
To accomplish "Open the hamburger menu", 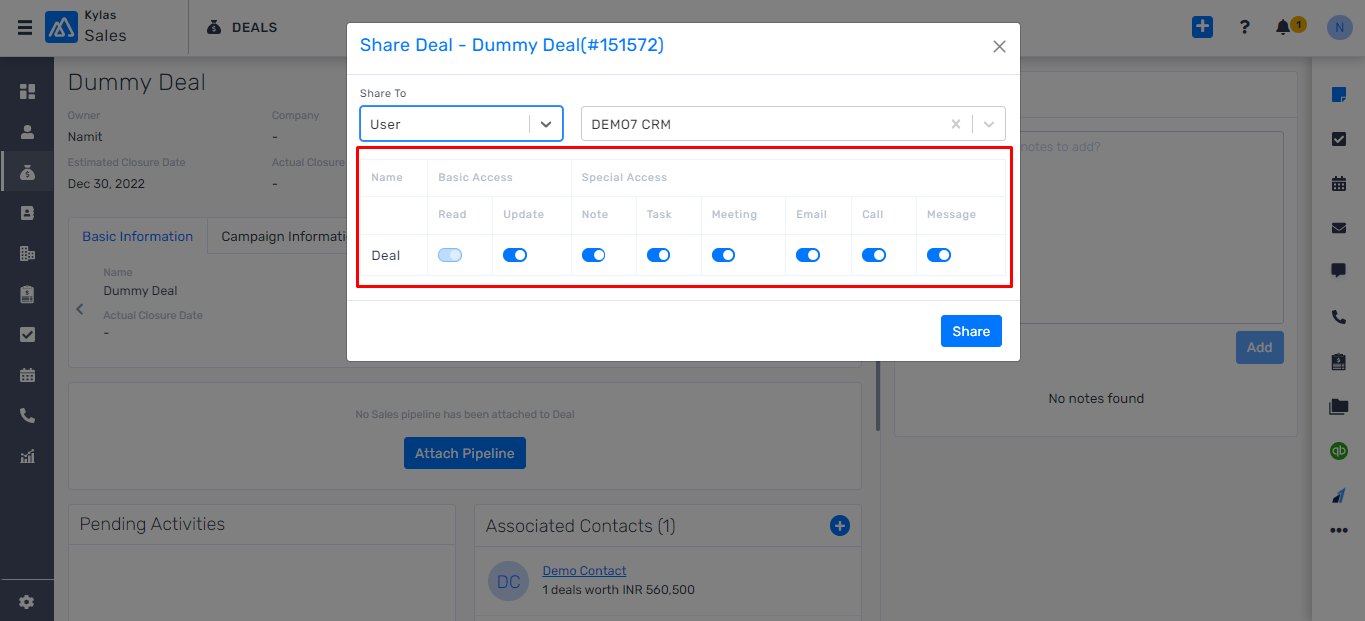I will pos(24,28).
